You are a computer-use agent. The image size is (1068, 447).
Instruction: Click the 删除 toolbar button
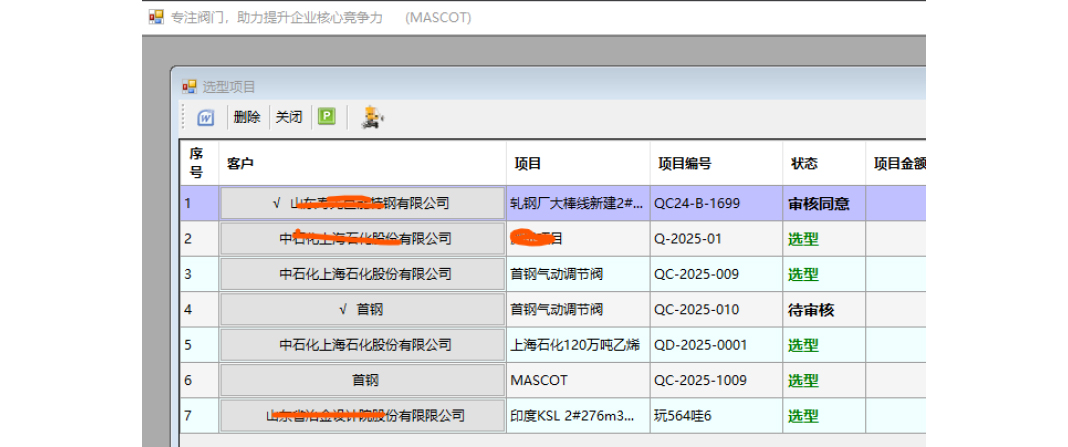(x=247, y=117)
